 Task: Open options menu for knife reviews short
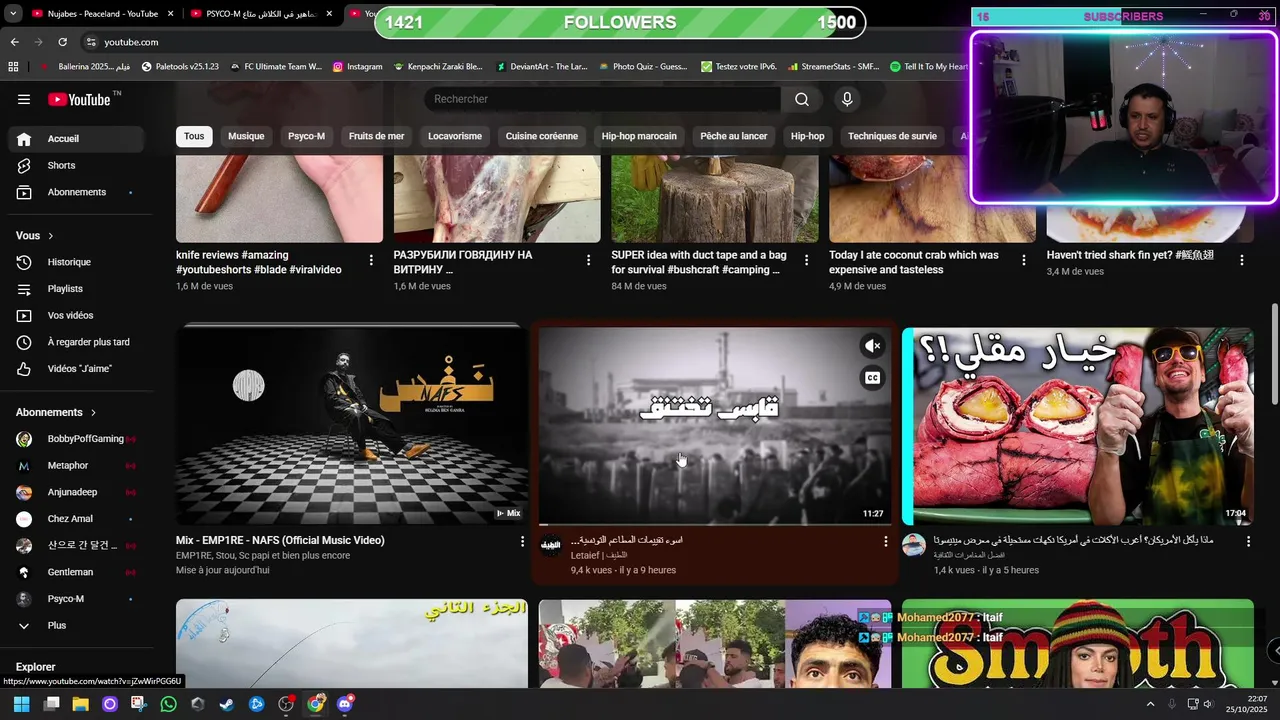tap(371, 260)
